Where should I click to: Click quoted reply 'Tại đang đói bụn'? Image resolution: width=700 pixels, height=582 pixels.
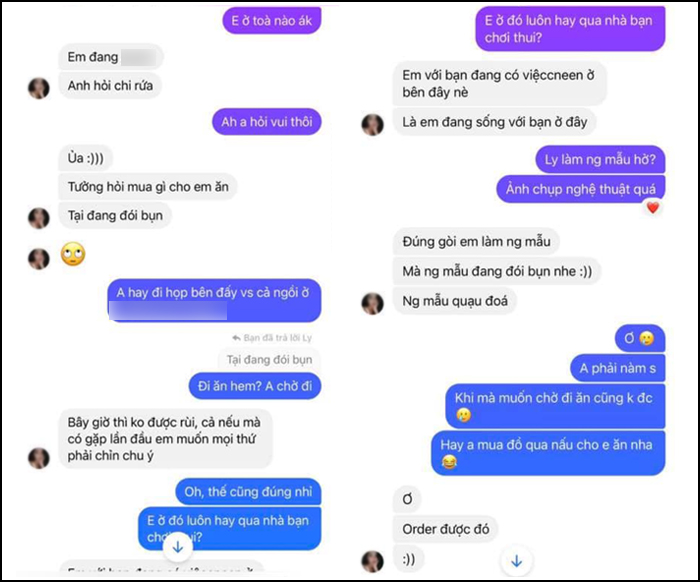click(269, 360)
